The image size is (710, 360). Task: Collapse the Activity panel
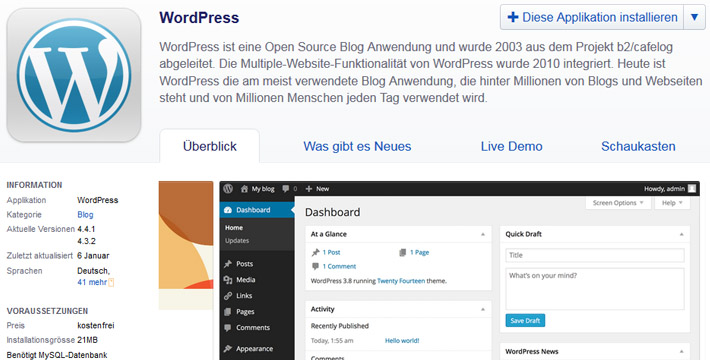click(x=483, y=309)
